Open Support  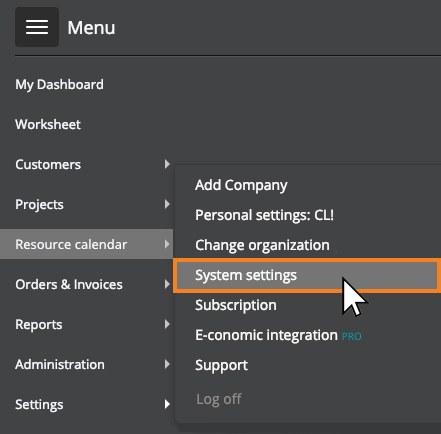[221, 366]
